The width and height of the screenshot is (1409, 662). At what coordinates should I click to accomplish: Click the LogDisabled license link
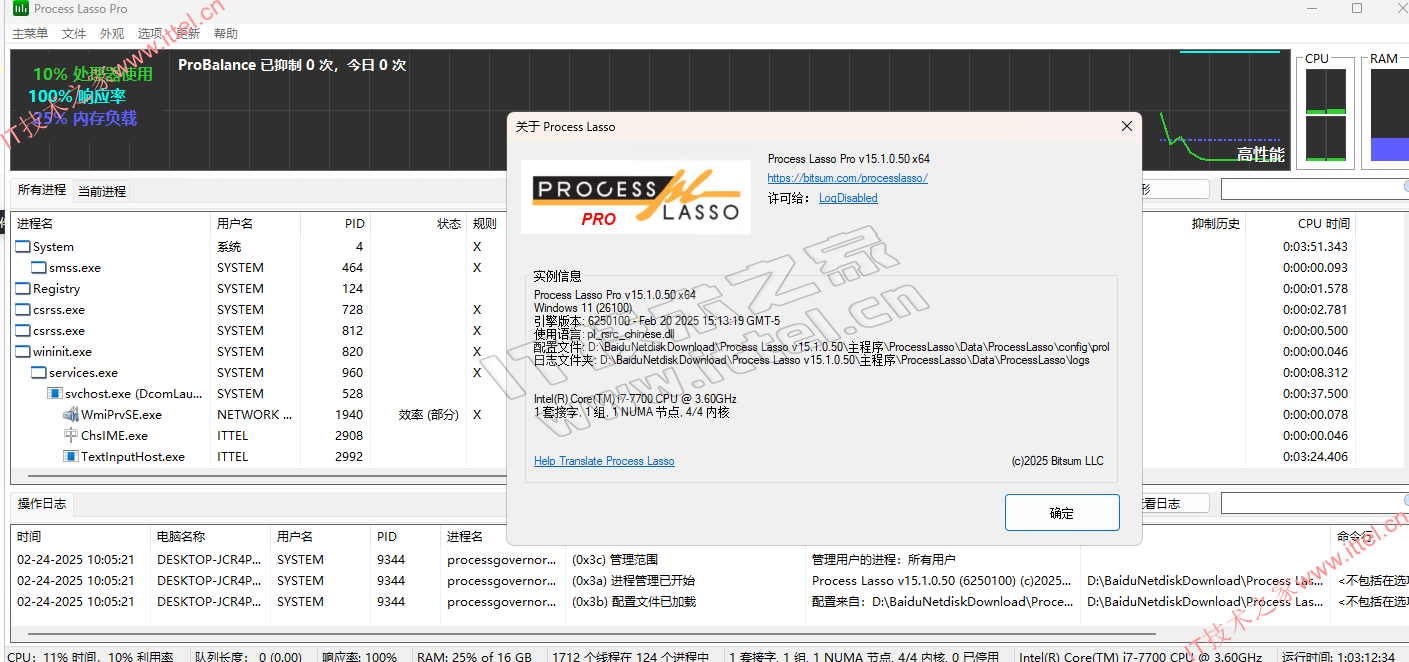pos(848,198)
